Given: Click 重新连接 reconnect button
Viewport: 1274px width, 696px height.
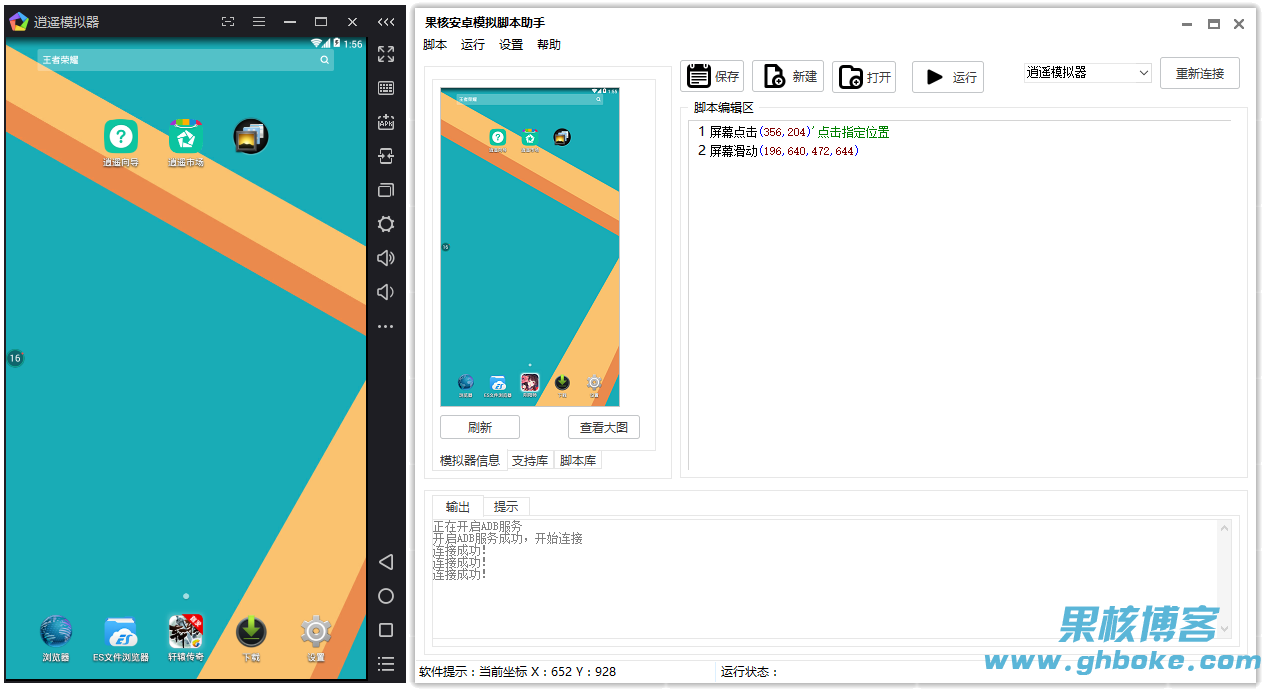Looking at the screenshot, I should click(x=1200, y=73).
